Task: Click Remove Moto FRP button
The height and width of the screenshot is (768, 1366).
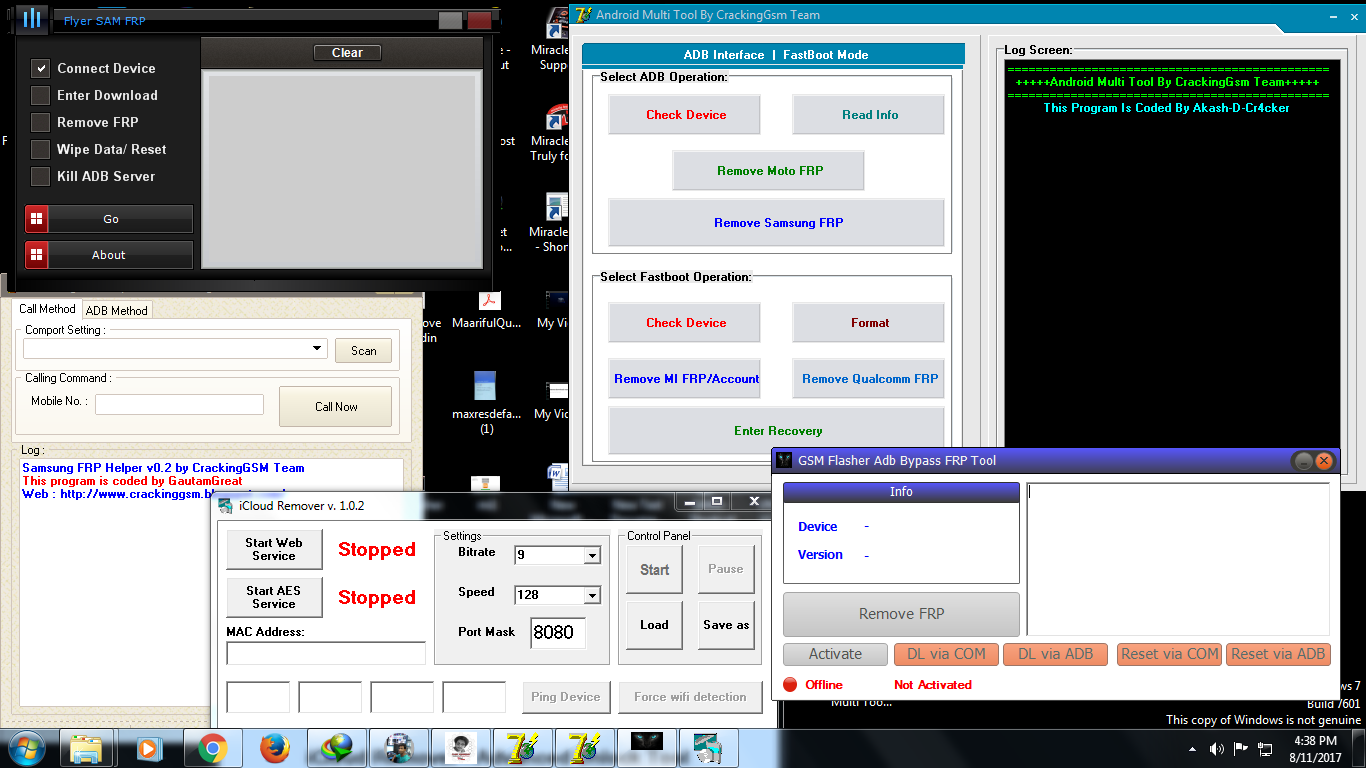Action: click(769, 171)
